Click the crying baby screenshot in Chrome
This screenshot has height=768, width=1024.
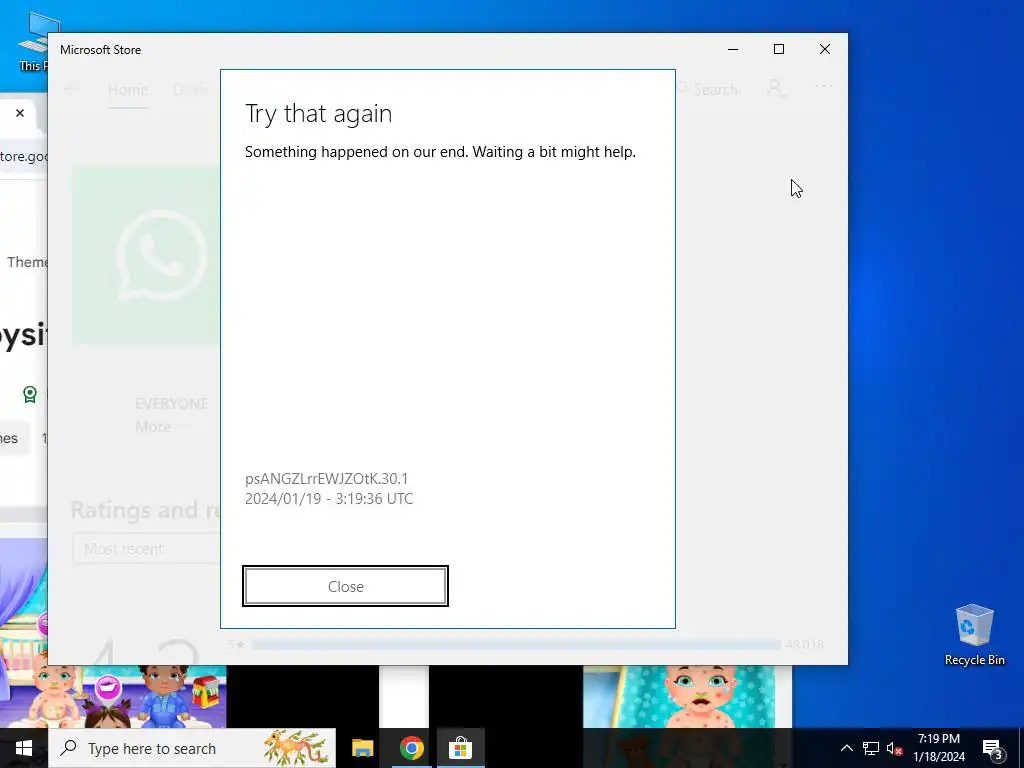(x=687, y=696)
